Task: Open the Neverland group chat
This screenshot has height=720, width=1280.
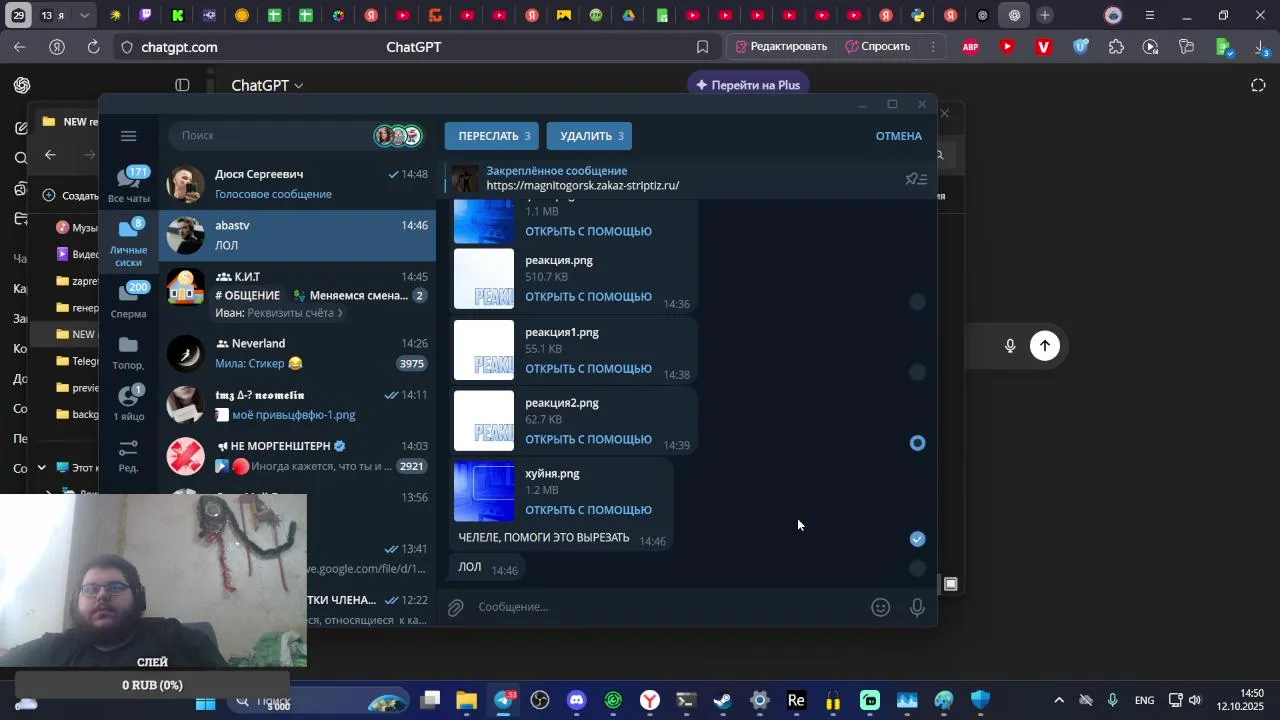Action: click(x=297, y=354)
